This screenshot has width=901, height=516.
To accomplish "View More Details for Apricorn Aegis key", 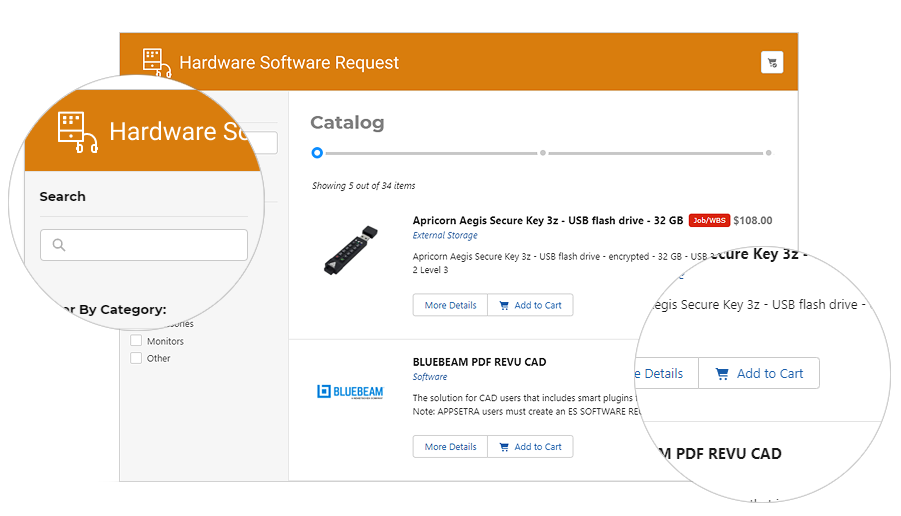I will (x=450, y=305).
